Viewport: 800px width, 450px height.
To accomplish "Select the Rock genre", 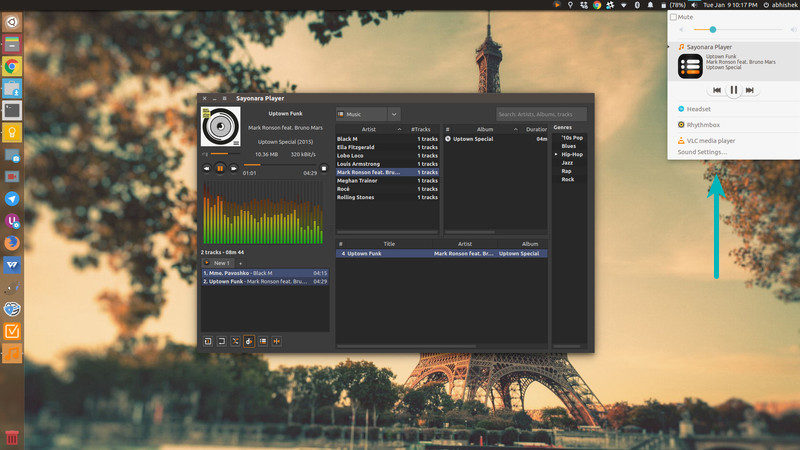I will pos(568,179).
